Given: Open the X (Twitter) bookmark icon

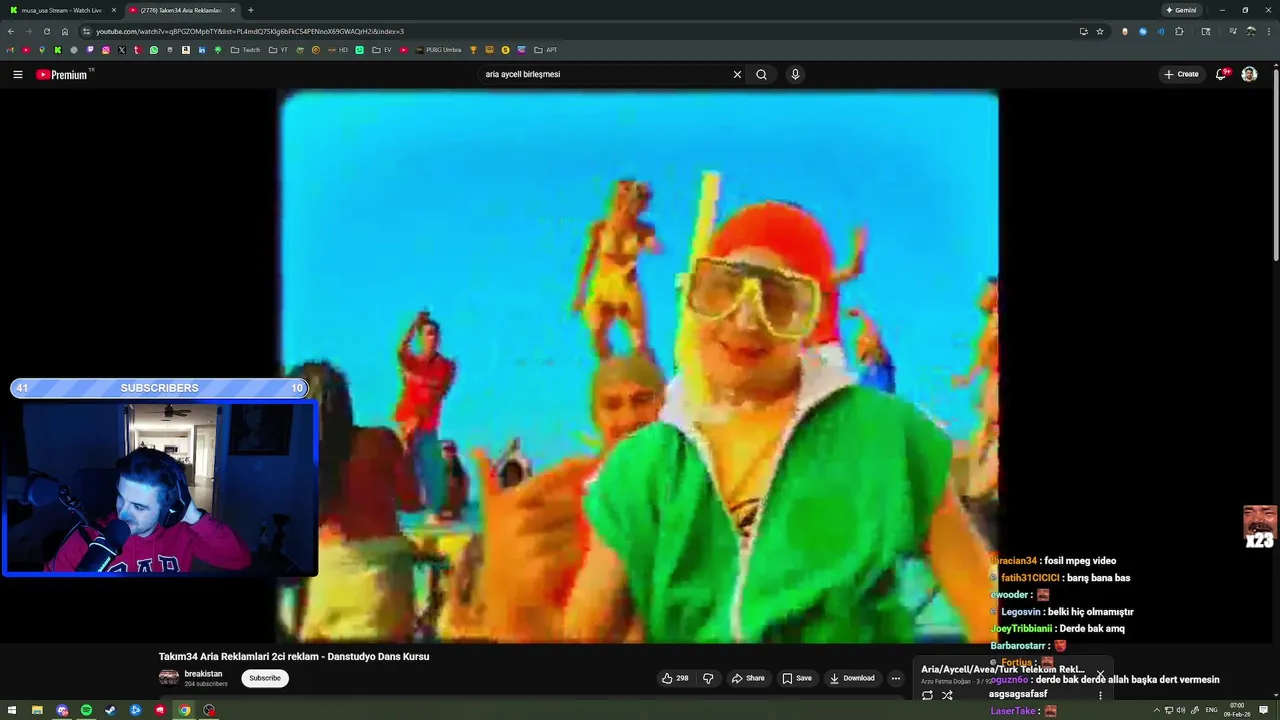Looking at the screenshot, I should tap(122, 50).
